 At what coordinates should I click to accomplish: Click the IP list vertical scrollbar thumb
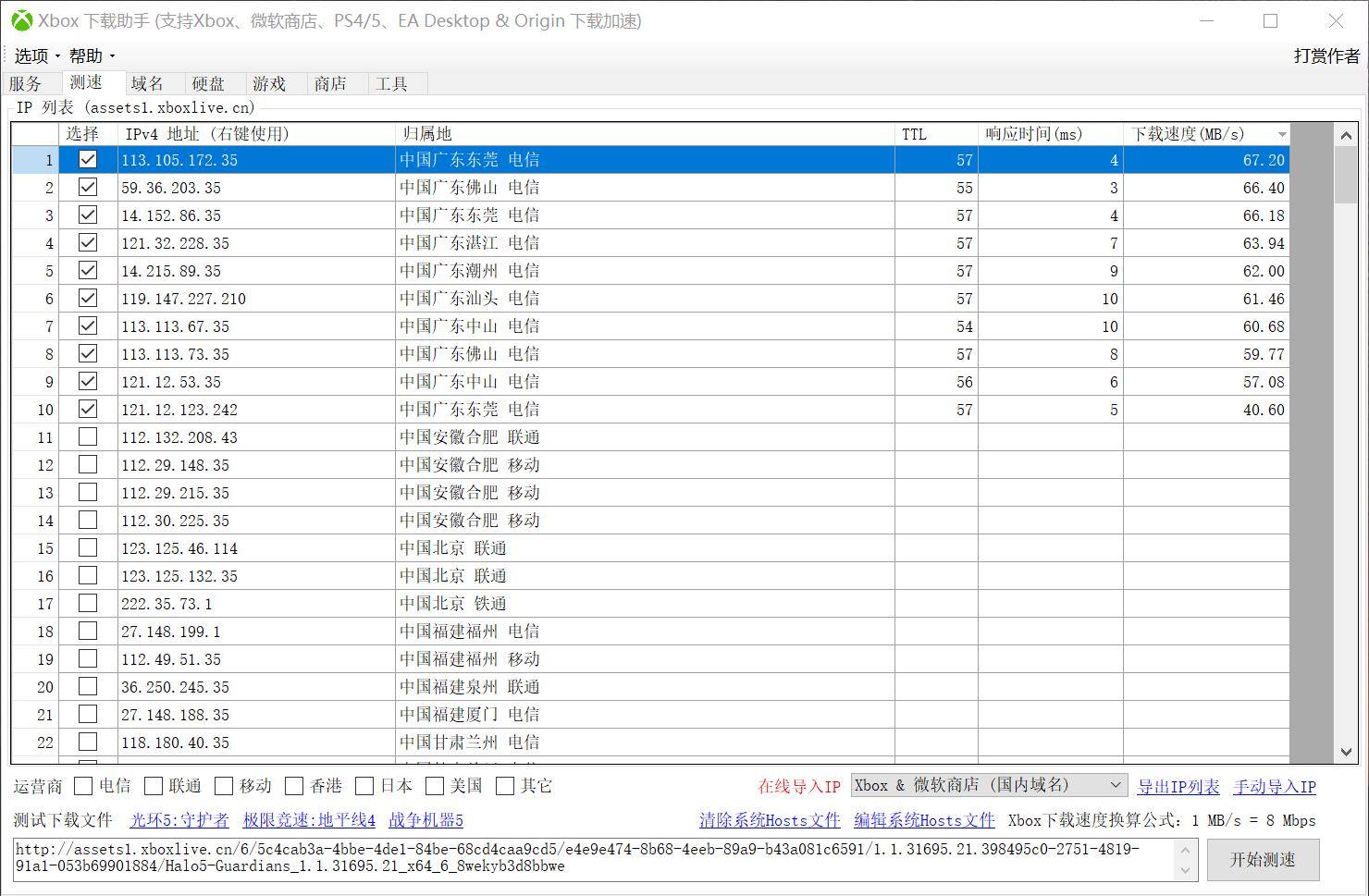(x=1346, y=175)
